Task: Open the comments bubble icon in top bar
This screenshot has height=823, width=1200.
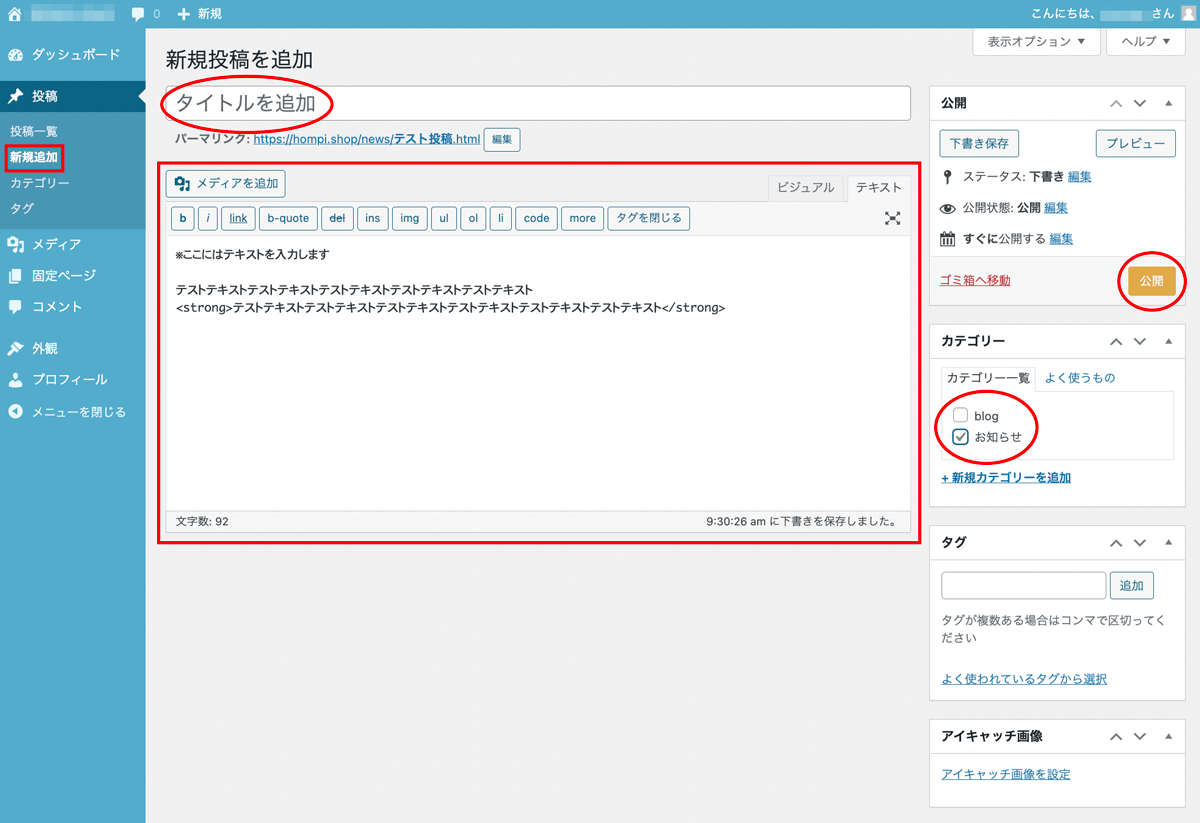Action: 138,14
